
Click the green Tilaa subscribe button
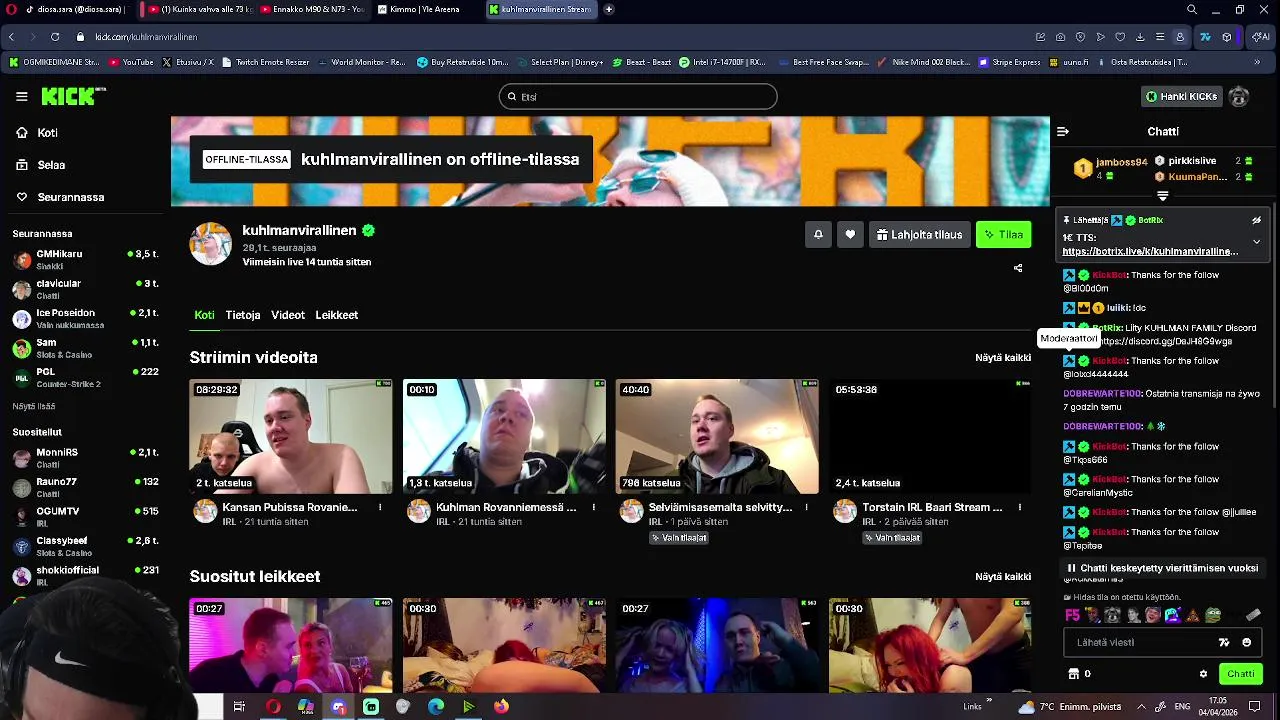(1003, 235)
